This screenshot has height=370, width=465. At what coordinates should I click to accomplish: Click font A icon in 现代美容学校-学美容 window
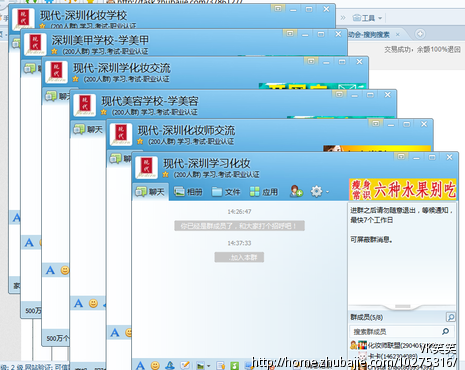[79, 303]
